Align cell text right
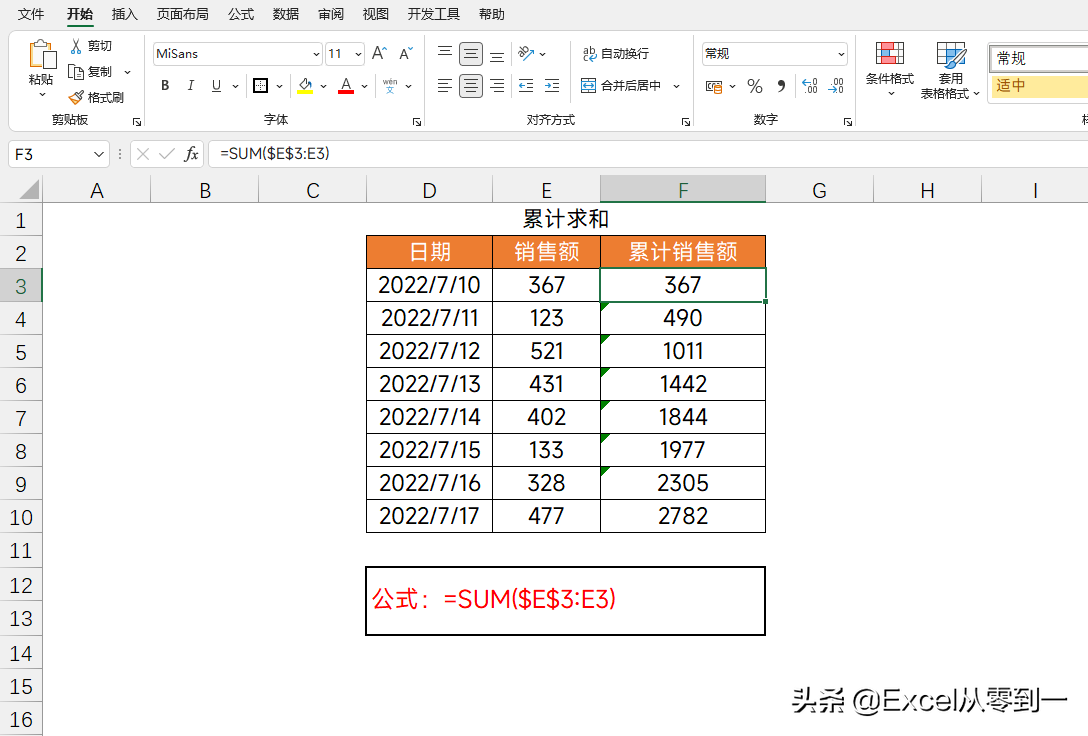1088x736 pixels. [497, 85]
